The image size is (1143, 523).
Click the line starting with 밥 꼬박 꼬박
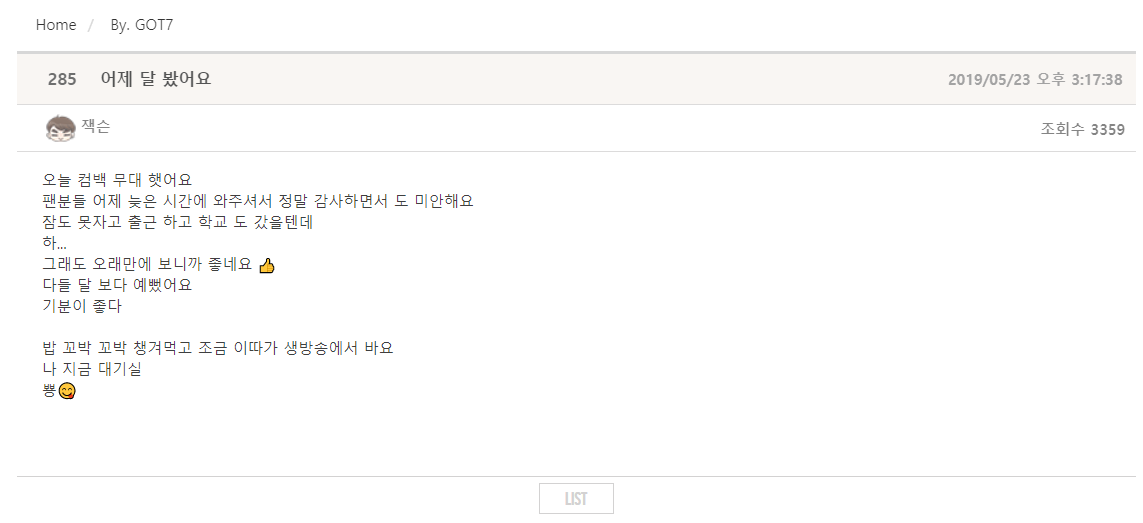[217, 348]
